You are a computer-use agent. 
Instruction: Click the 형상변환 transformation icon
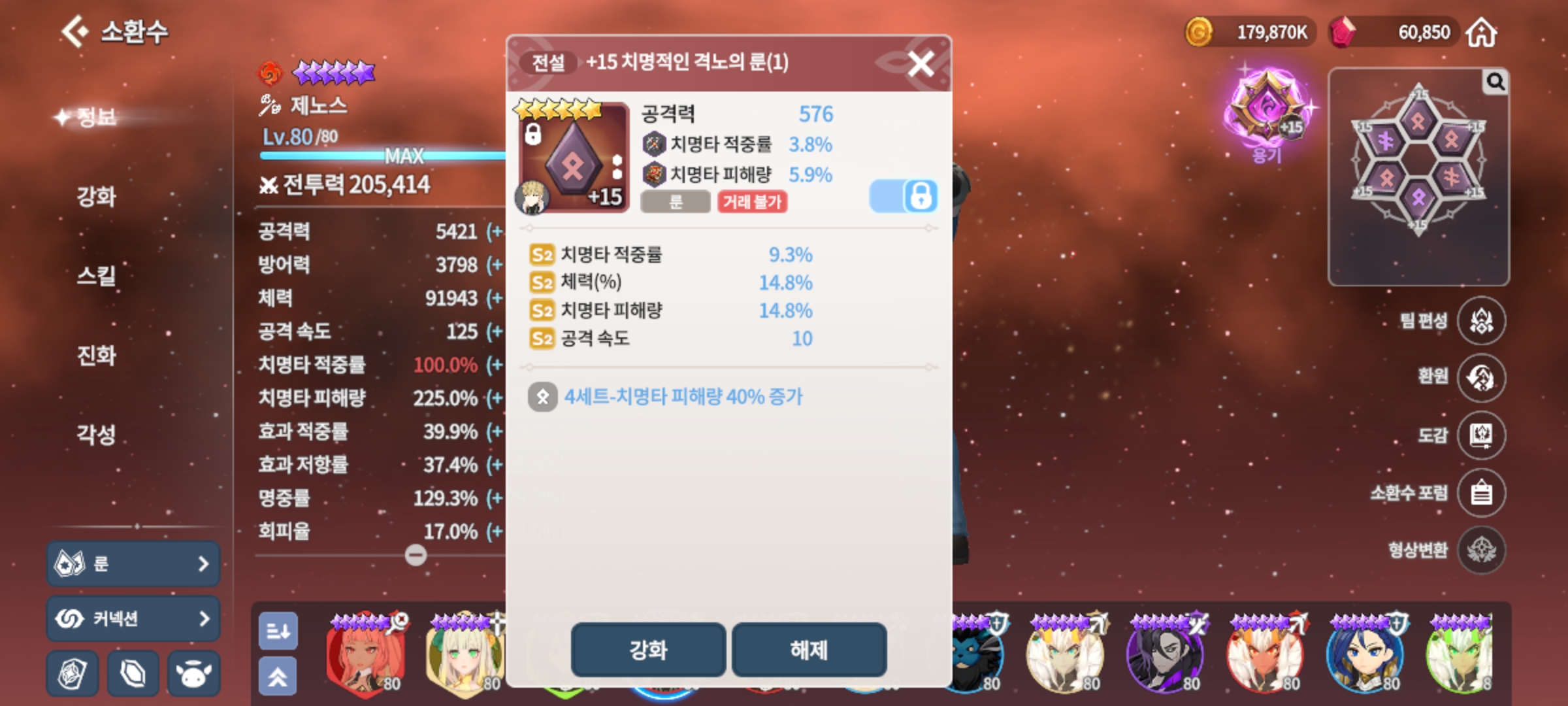point(1481,550)
